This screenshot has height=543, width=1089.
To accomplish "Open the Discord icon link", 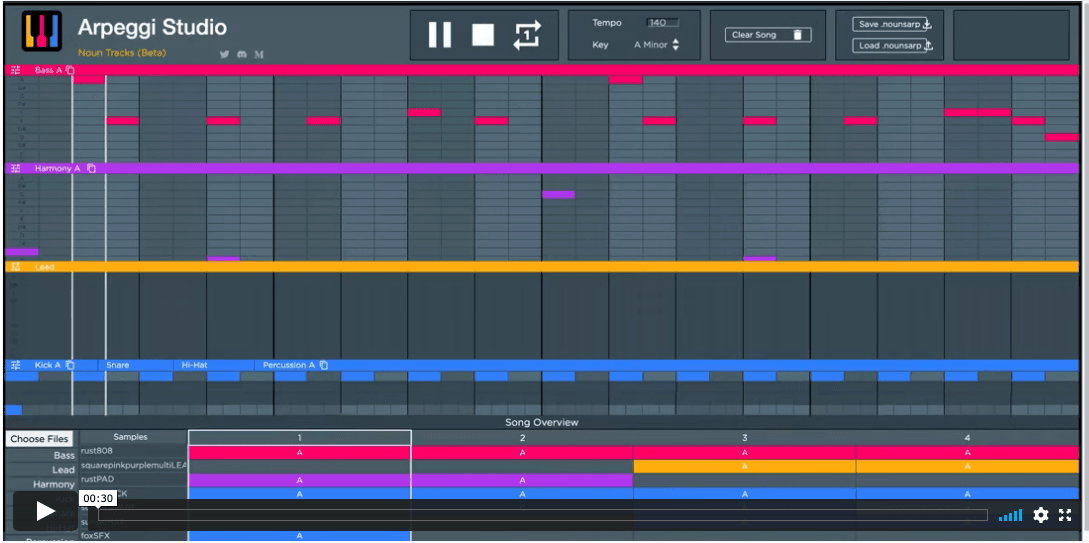I will click(x=242, y=54).
